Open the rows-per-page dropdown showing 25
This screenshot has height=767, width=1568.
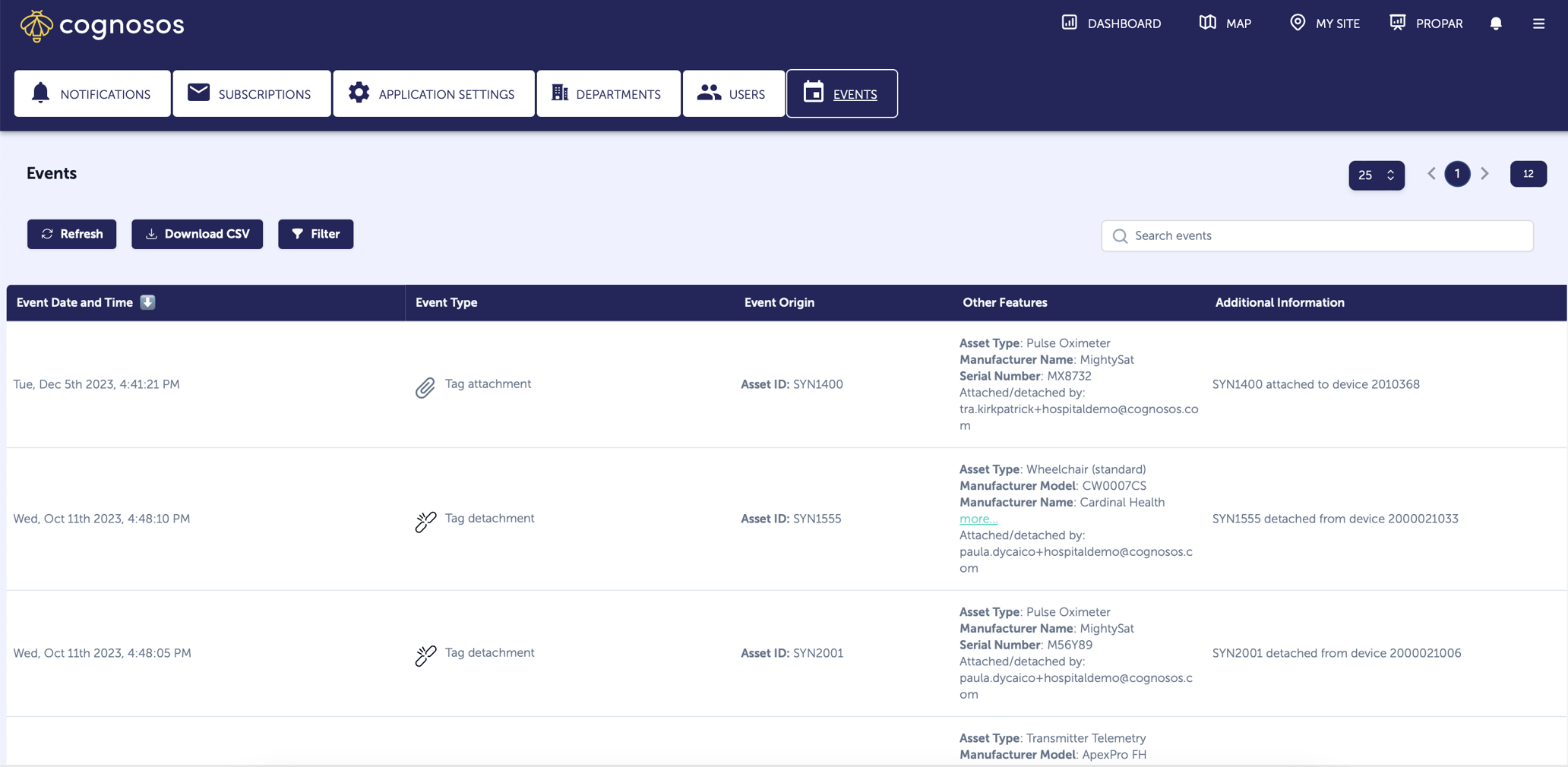(1376, 175)
